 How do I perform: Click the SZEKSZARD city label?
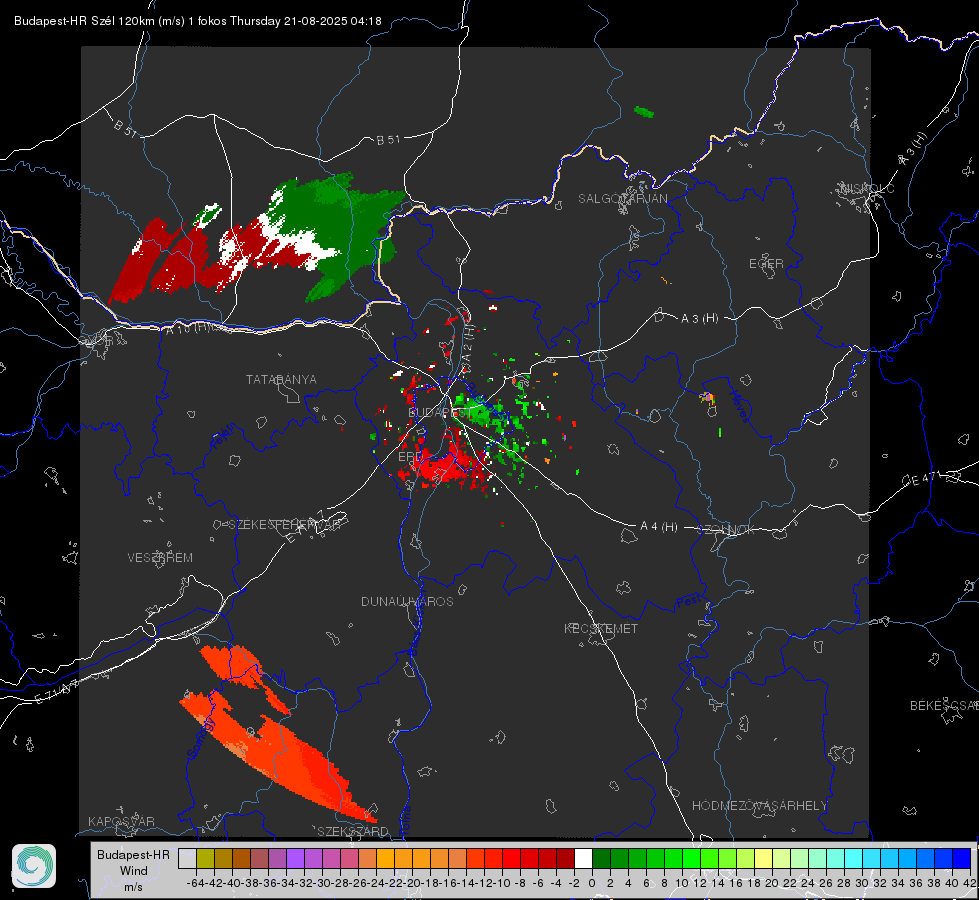[353, 831]
